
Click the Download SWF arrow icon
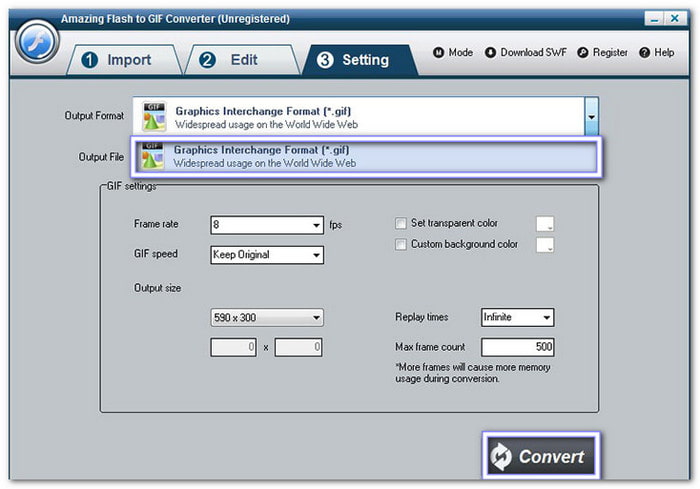click(x=490, y=53)
